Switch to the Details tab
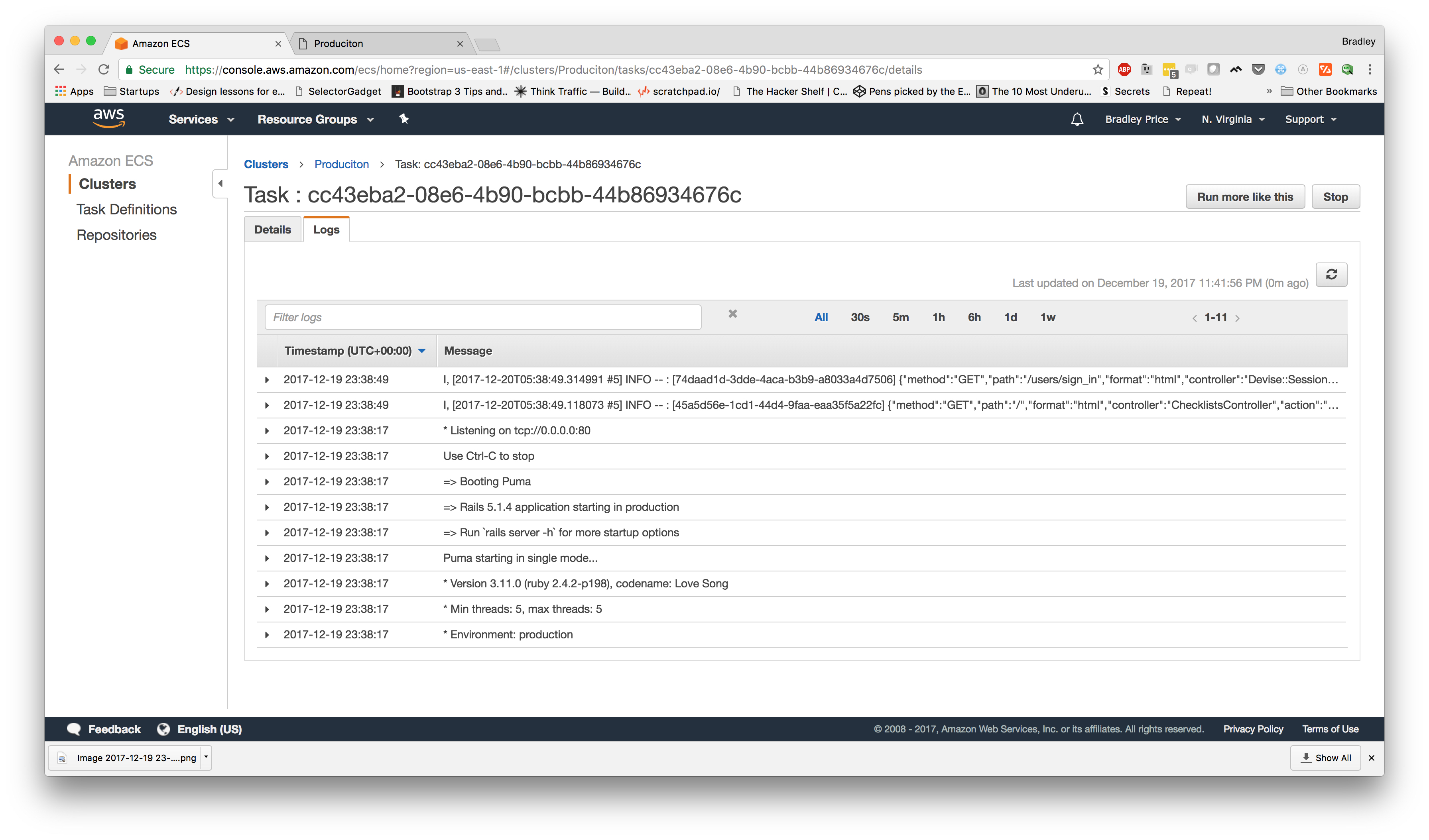The height and width of the screenshot is (840, 1429). coord(272,230)
